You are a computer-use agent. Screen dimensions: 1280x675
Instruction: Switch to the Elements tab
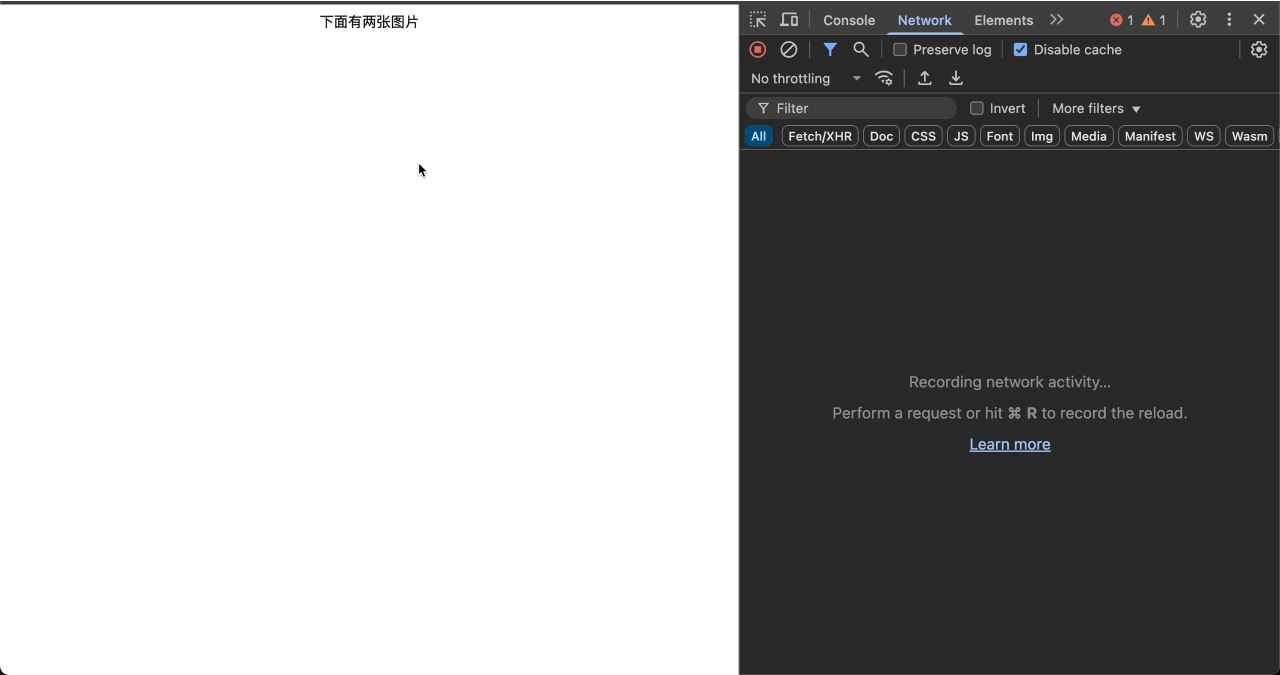pos(1003,20)
